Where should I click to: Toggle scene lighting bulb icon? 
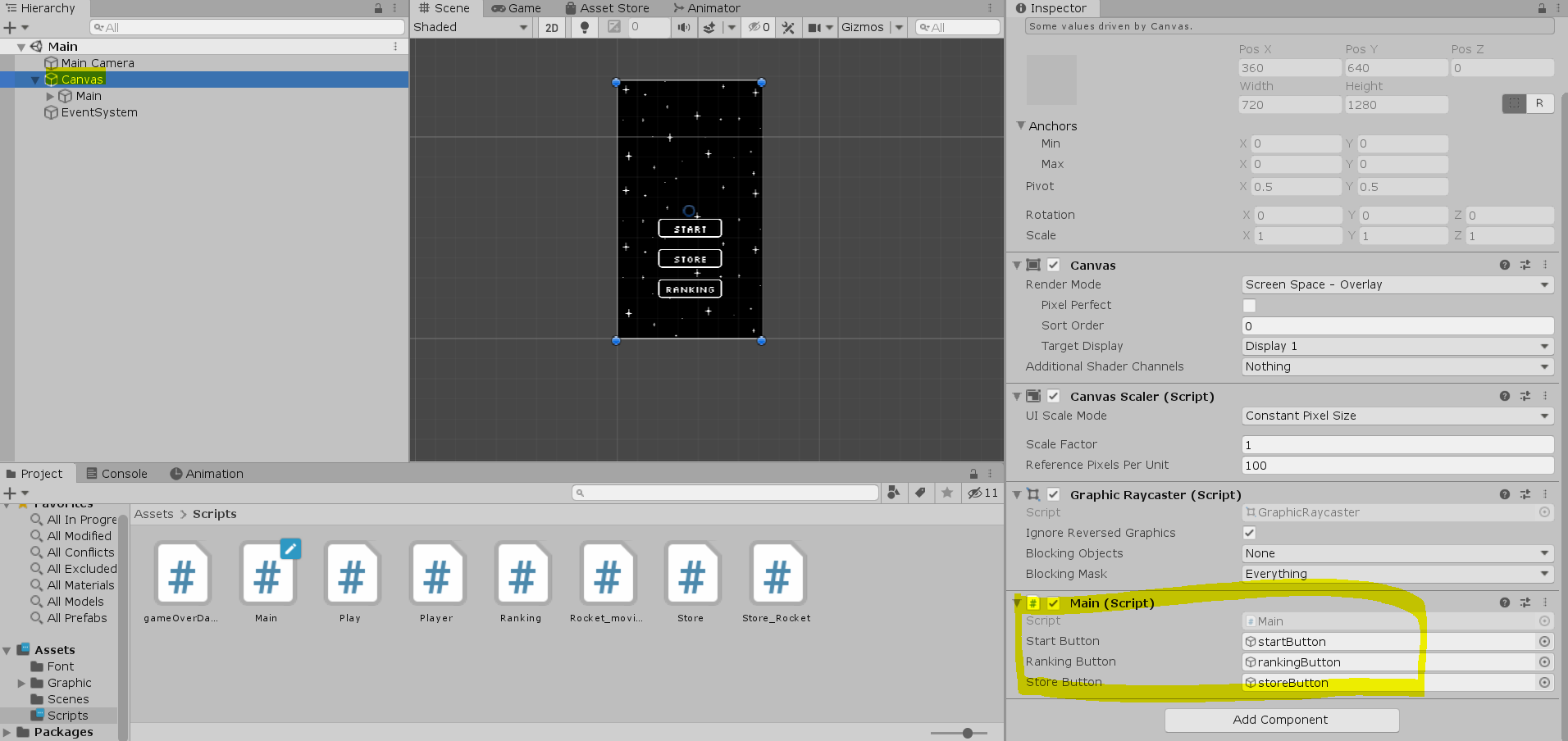585,27
